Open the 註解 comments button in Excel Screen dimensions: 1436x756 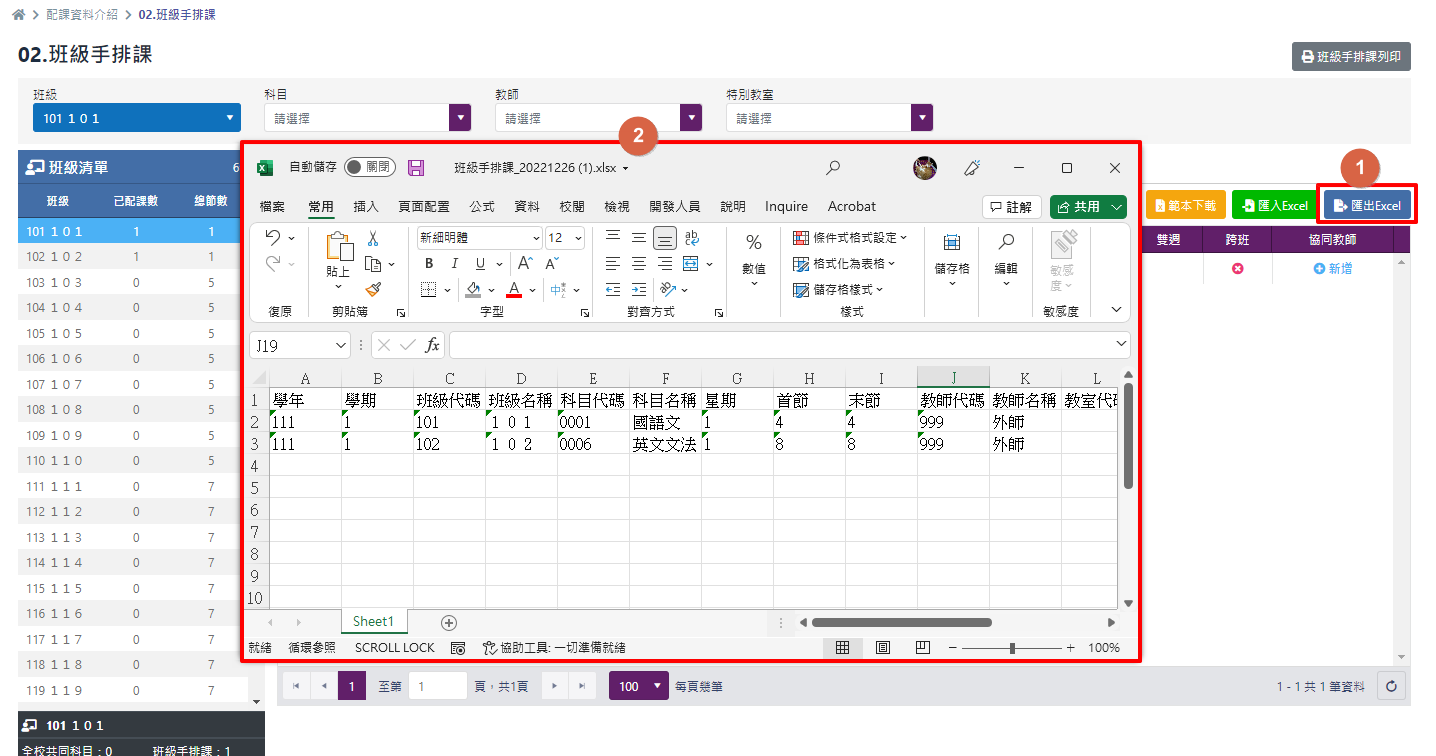click(1011, 207)
